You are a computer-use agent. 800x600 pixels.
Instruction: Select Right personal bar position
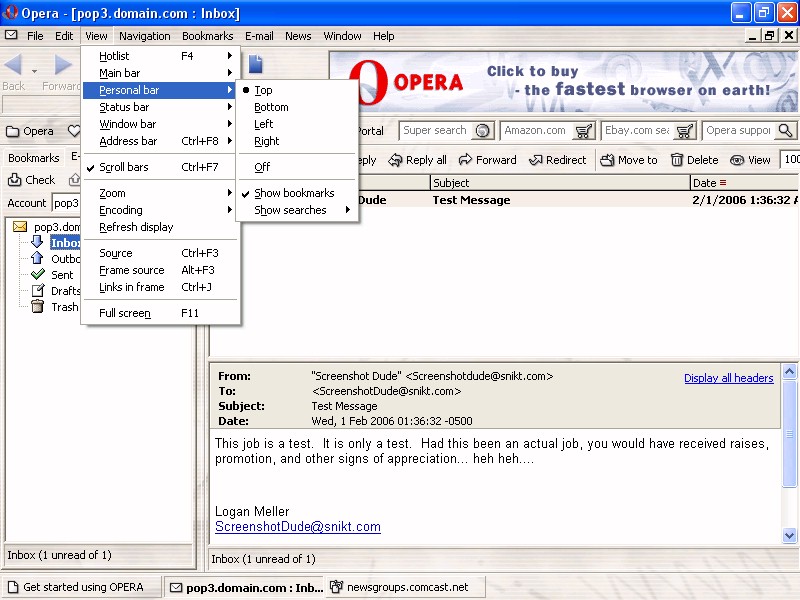tap(296, 141)
